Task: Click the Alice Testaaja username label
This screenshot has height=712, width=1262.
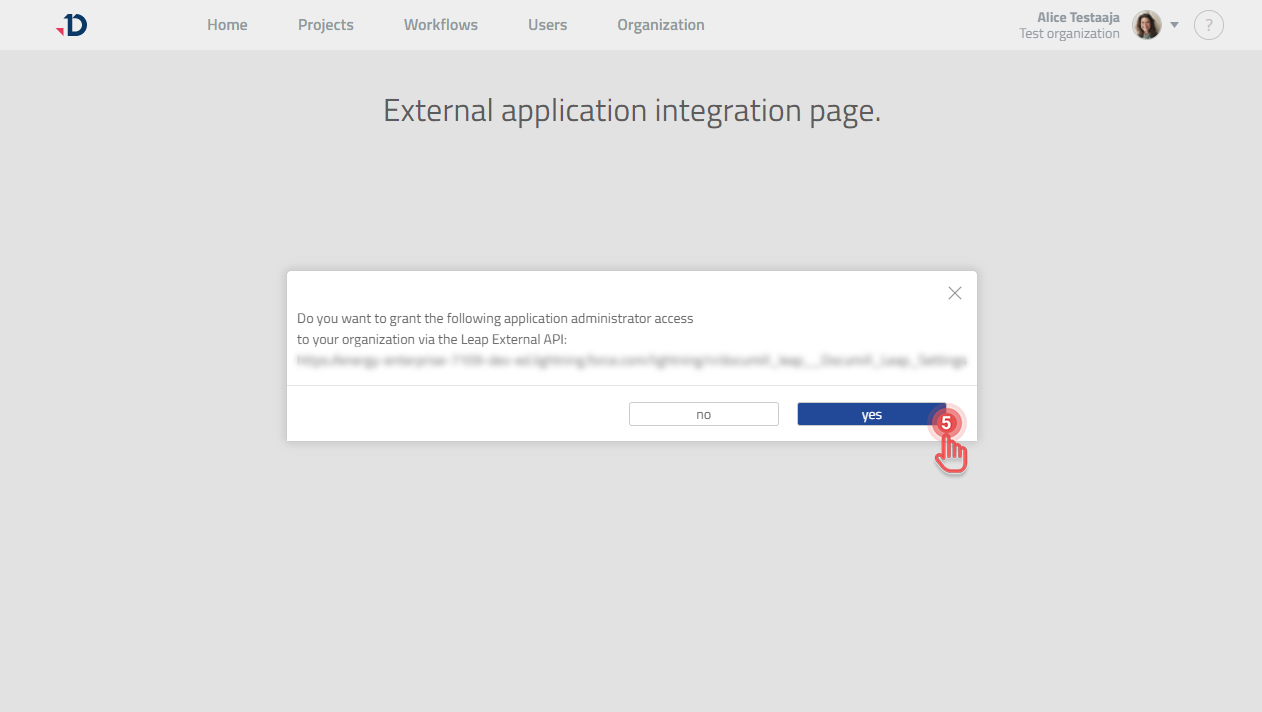Action: click(x=1077, y=16)
